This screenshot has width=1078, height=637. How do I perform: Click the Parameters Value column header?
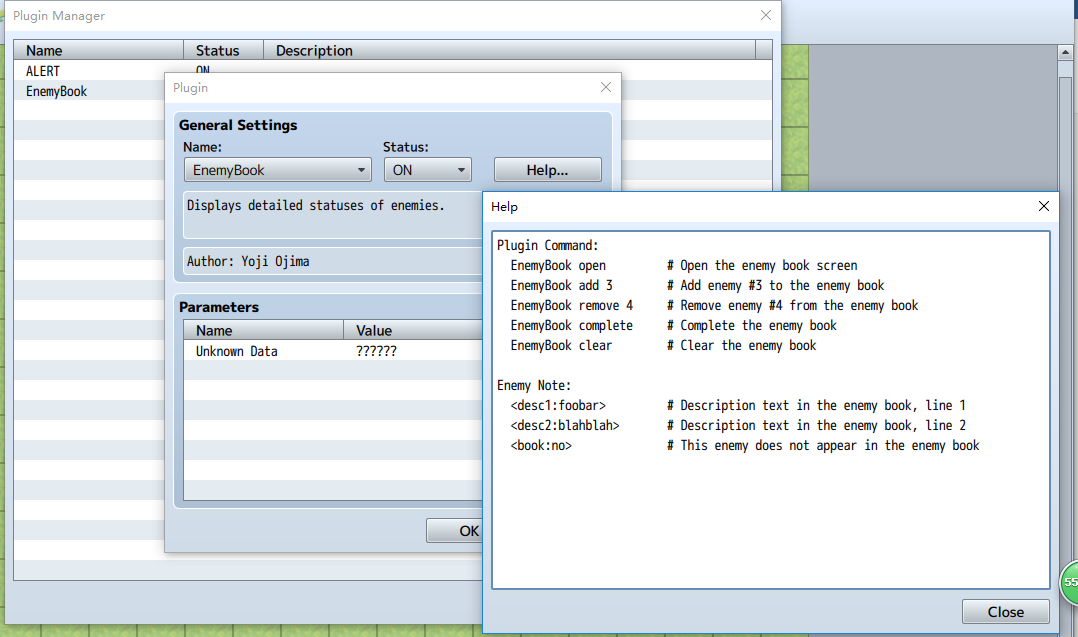[413, 331]
